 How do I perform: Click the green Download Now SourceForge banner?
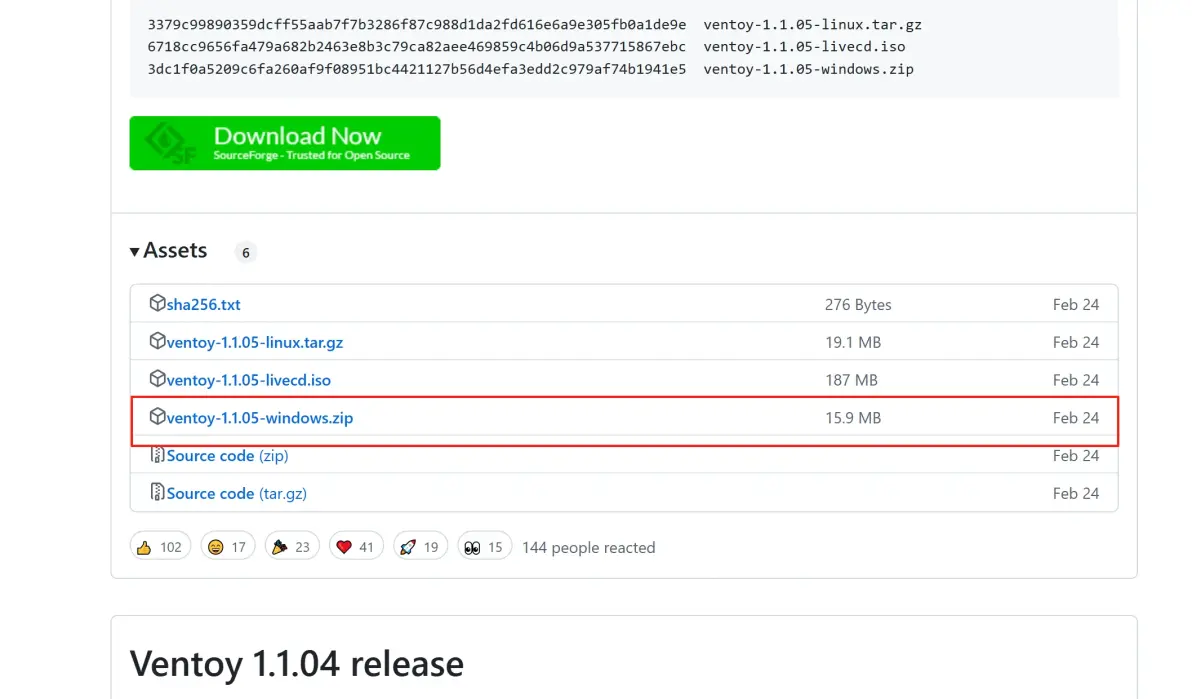click(x=284, y=143)
